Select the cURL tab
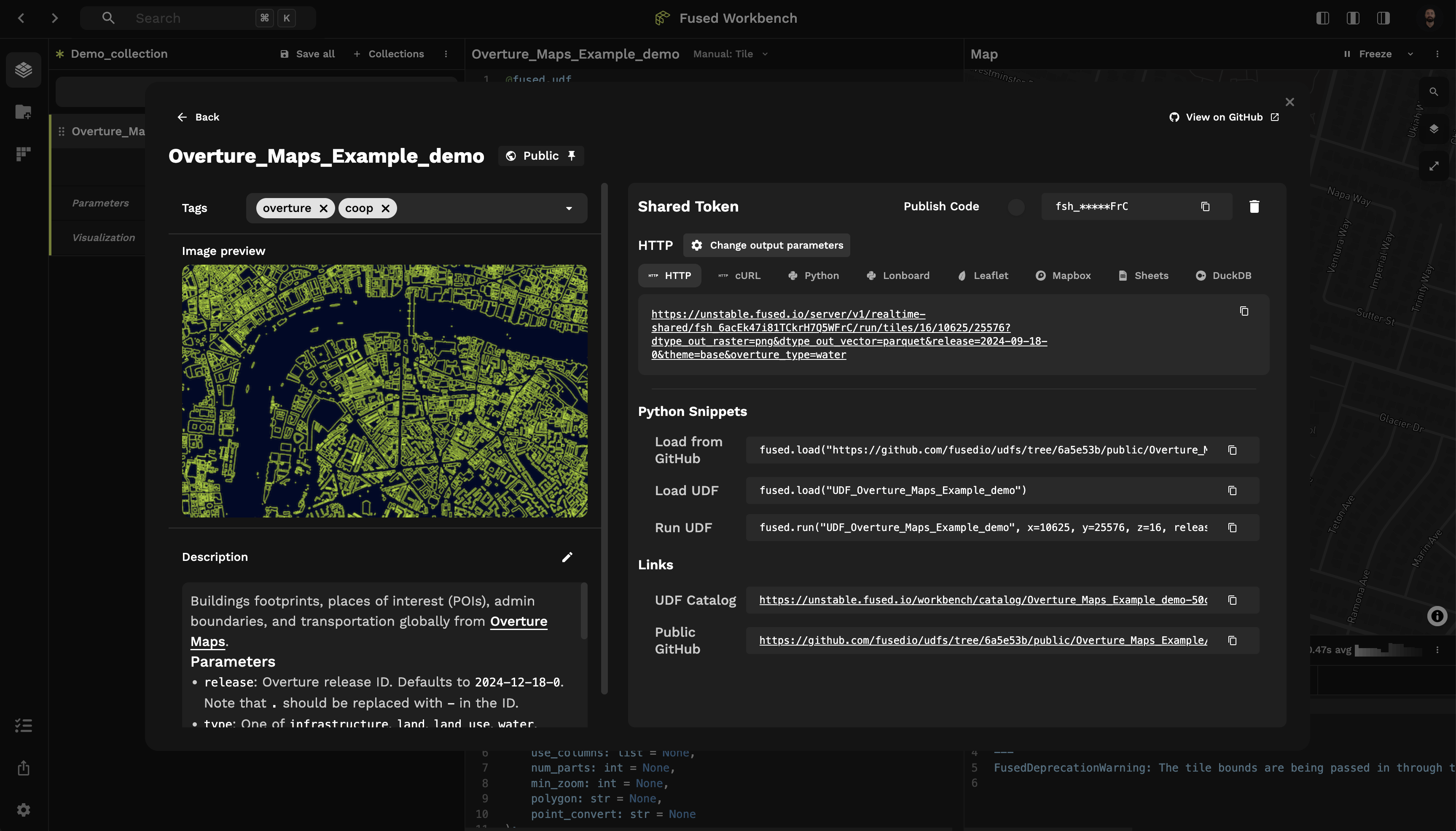The height and width of the screenshot is (831, 1456). coord(740,276)
